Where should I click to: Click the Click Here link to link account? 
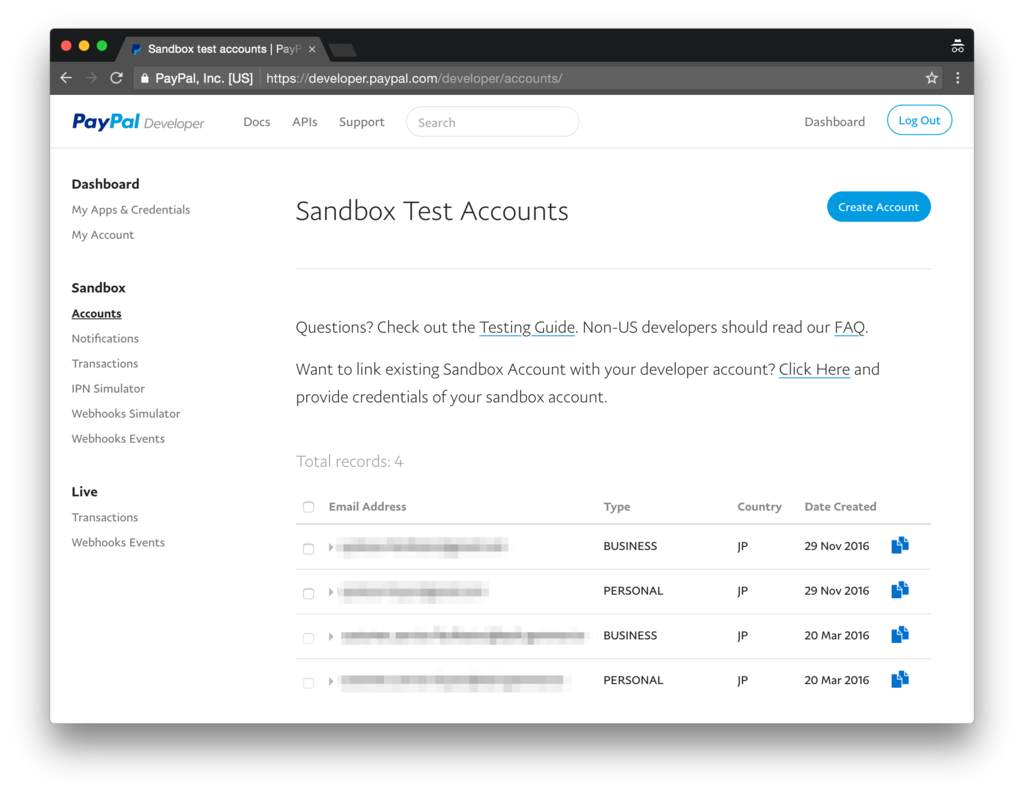pyautogui.click(x=814, y=370)
